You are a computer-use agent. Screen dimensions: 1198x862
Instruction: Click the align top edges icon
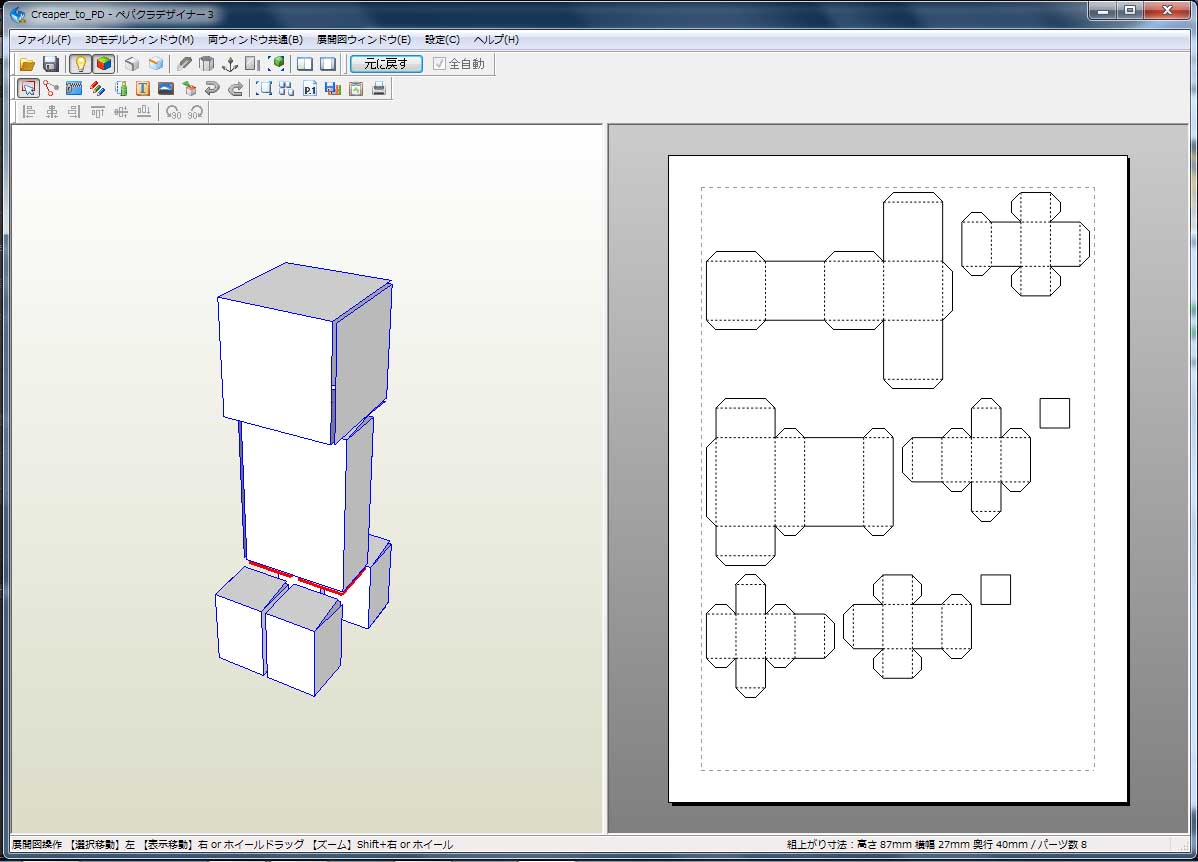point(98,112)
